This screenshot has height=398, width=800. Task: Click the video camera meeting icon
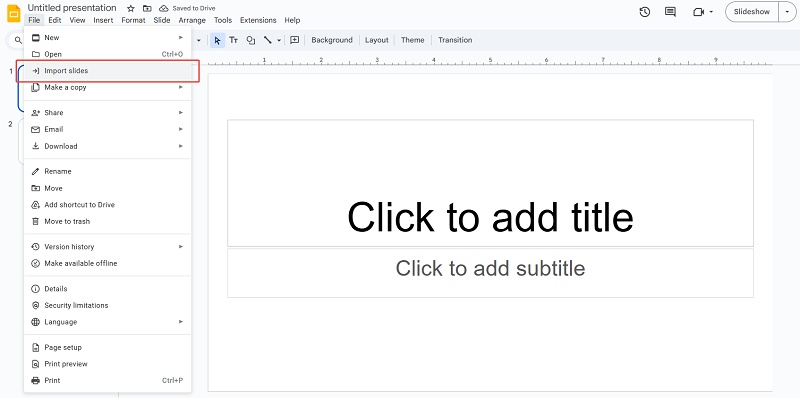pos(698,12)
